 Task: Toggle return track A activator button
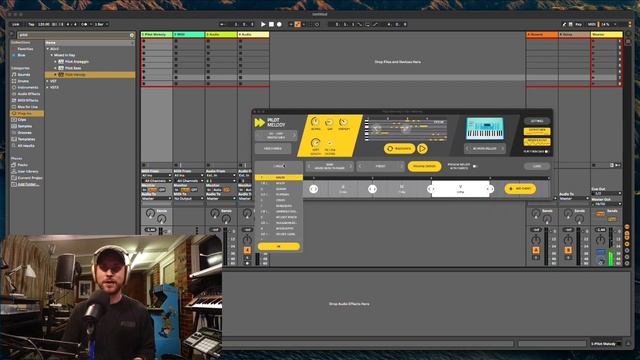tap(536, 250)
